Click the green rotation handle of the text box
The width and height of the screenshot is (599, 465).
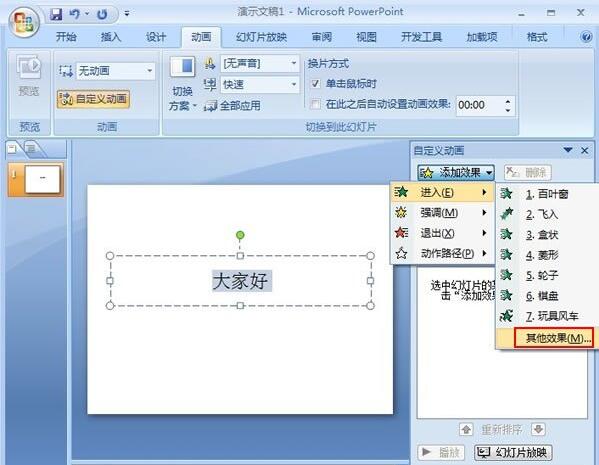click(240, 235)
